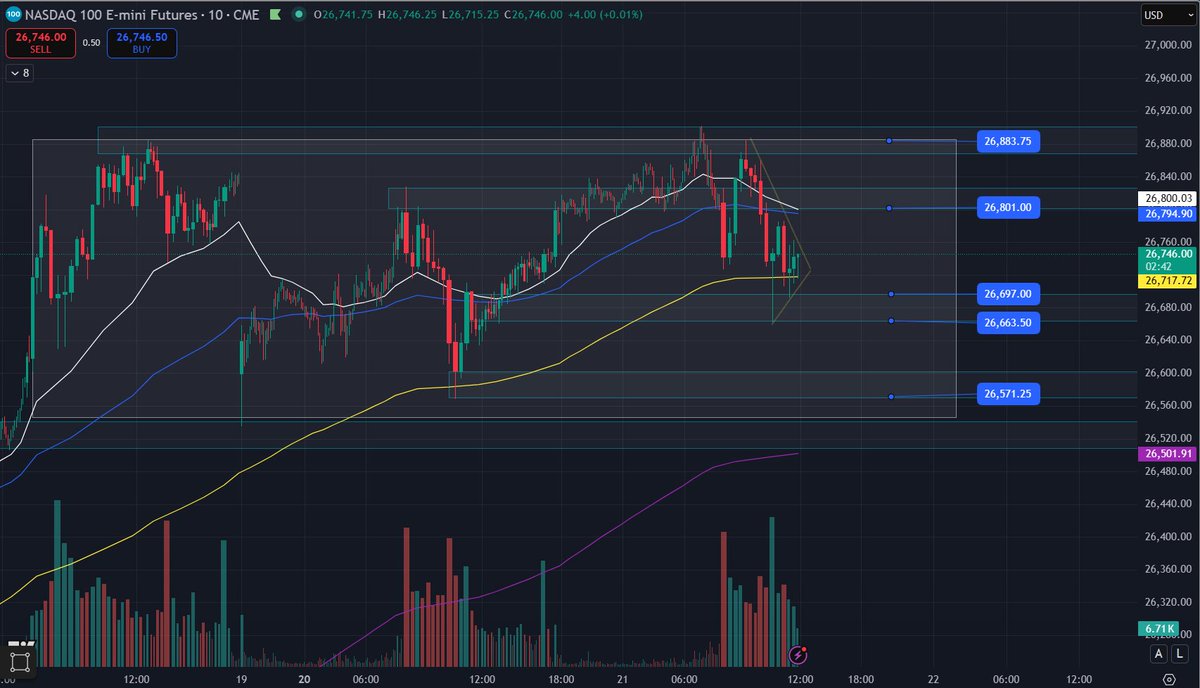
Task: Toggle auto scale with the A button
Action: [x=1159, y=654]
